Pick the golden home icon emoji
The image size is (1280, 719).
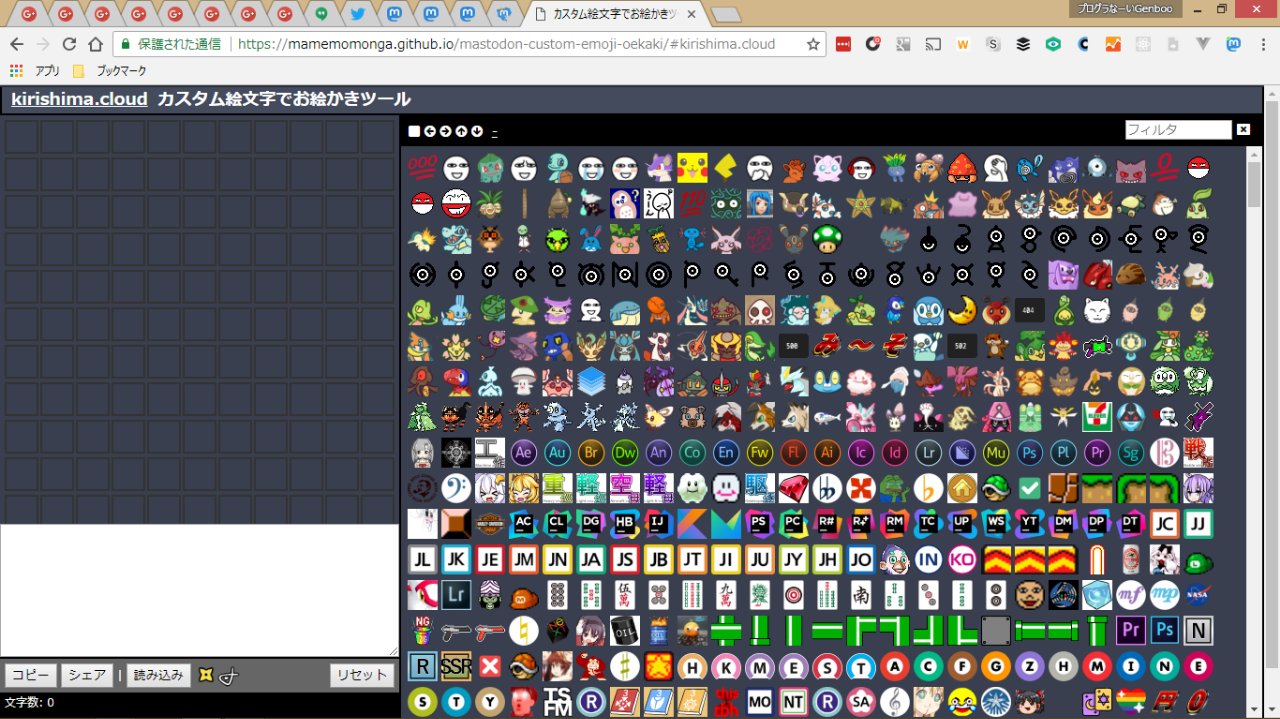click(962, 488)
